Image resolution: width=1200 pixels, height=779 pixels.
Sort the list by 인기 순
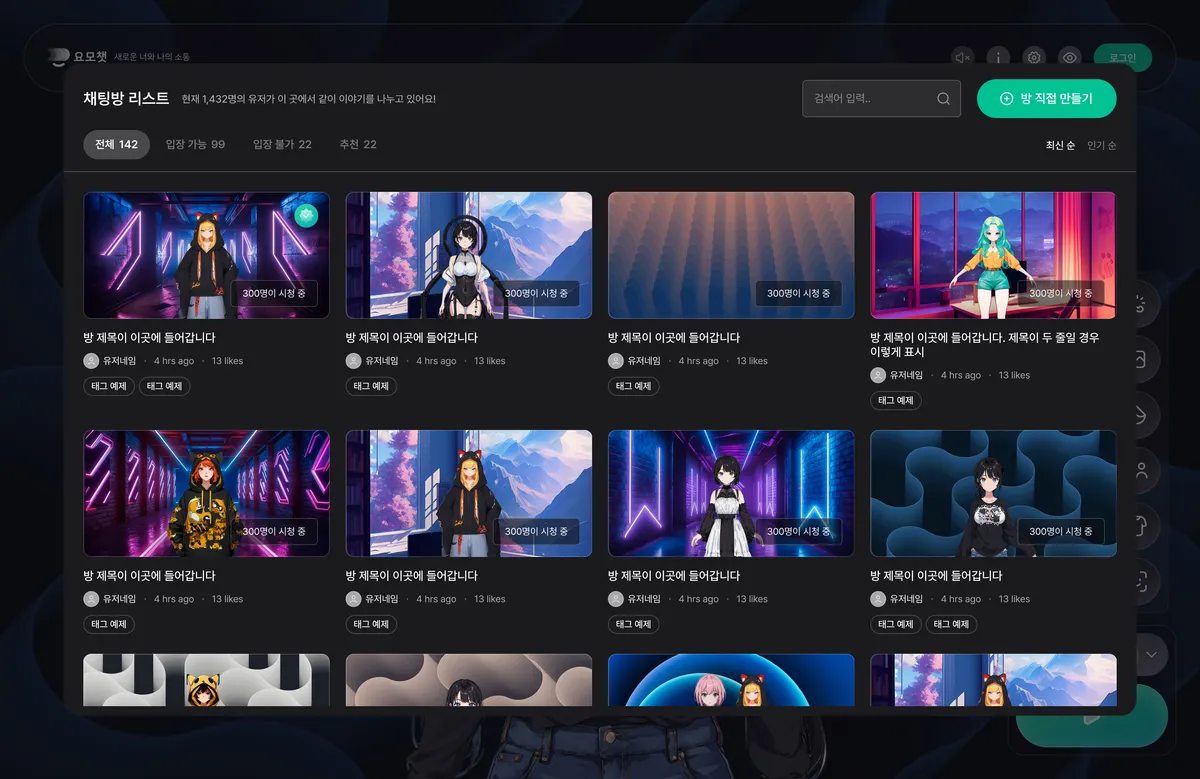pos(1102,145)
